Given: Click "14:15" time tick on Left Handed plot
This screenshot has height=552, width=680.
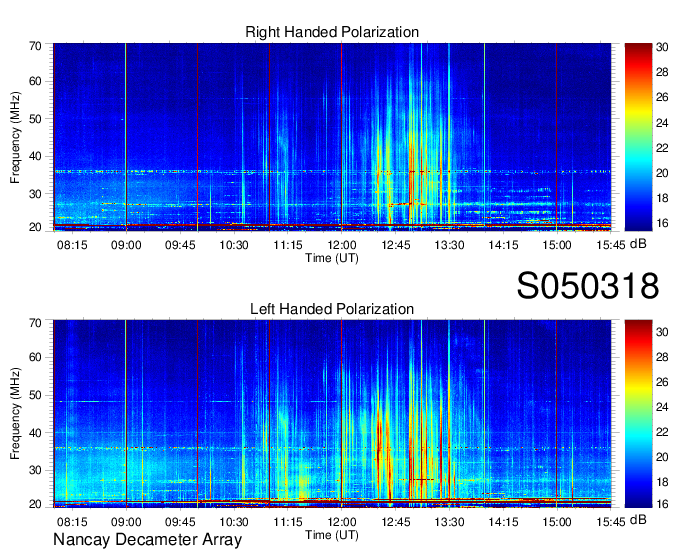Looking at the screenshot, I should coord(503,522).
